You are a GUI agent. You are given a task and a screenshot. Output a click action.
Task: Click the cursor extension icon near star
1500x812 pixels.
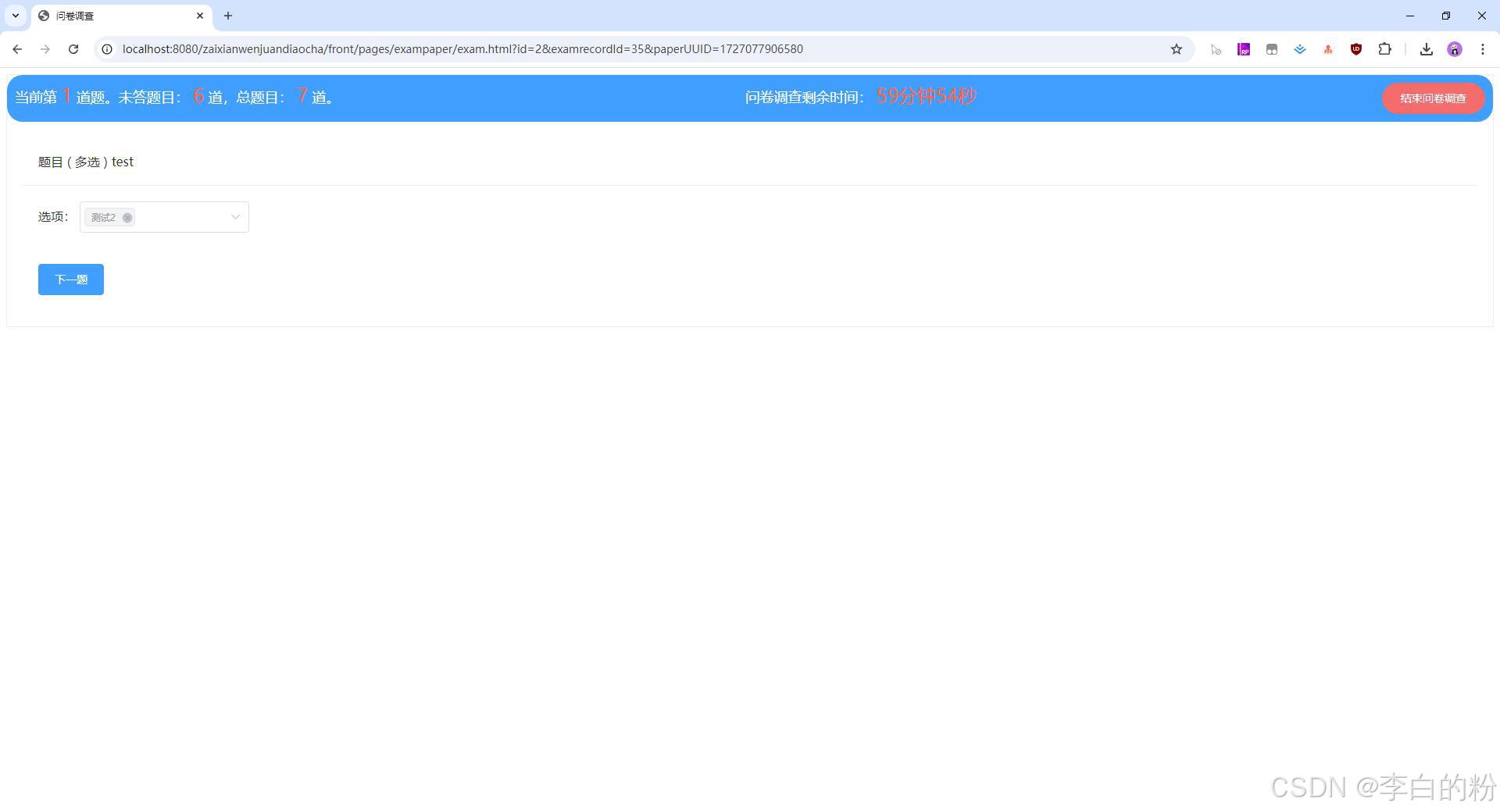[x=1216, y=49]
